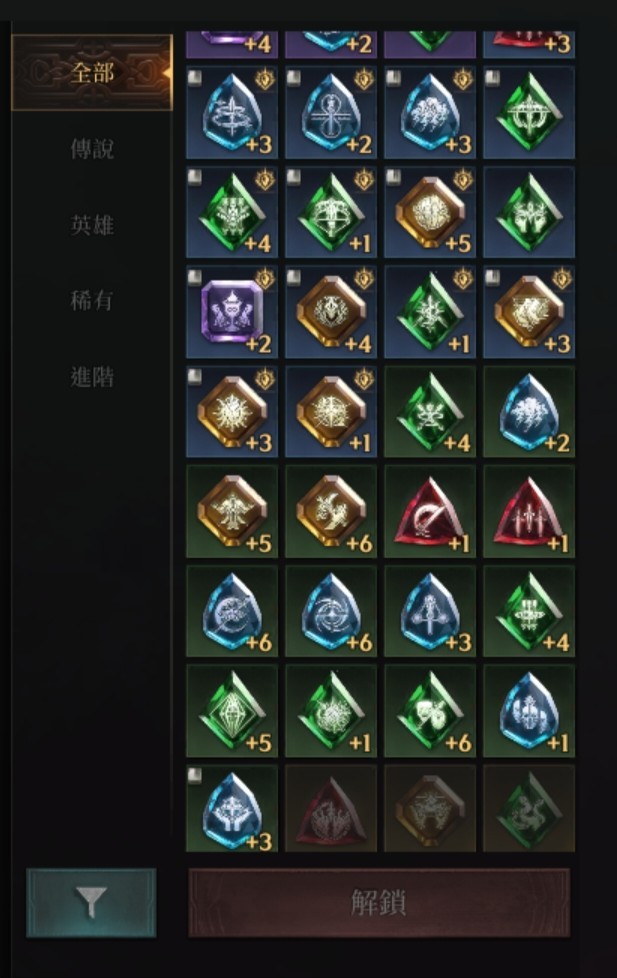Switch to the 傳說 category tab
Viewport: 617px width, 978px height.
click(x=92, y=149)
